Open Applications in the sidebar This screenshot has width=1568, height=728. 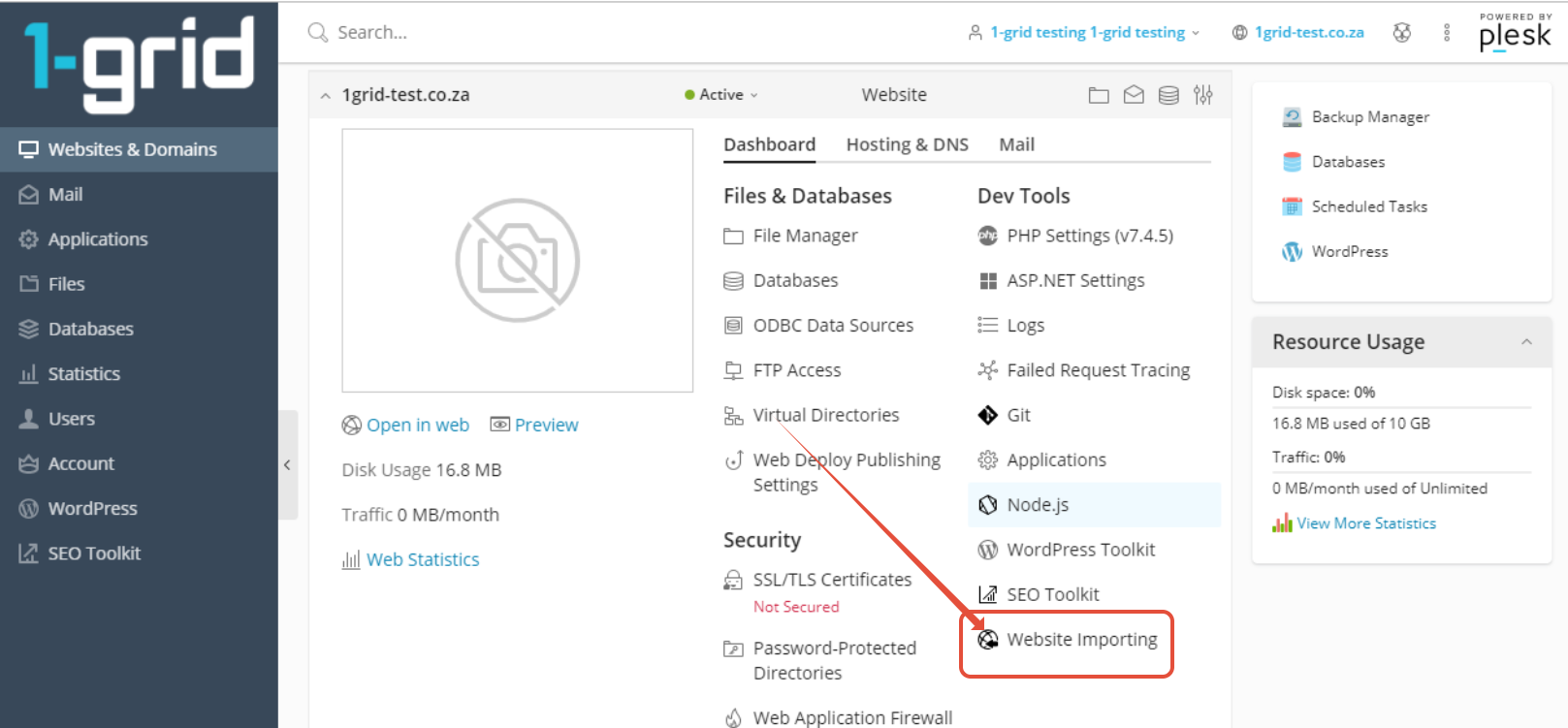point(139,239)
